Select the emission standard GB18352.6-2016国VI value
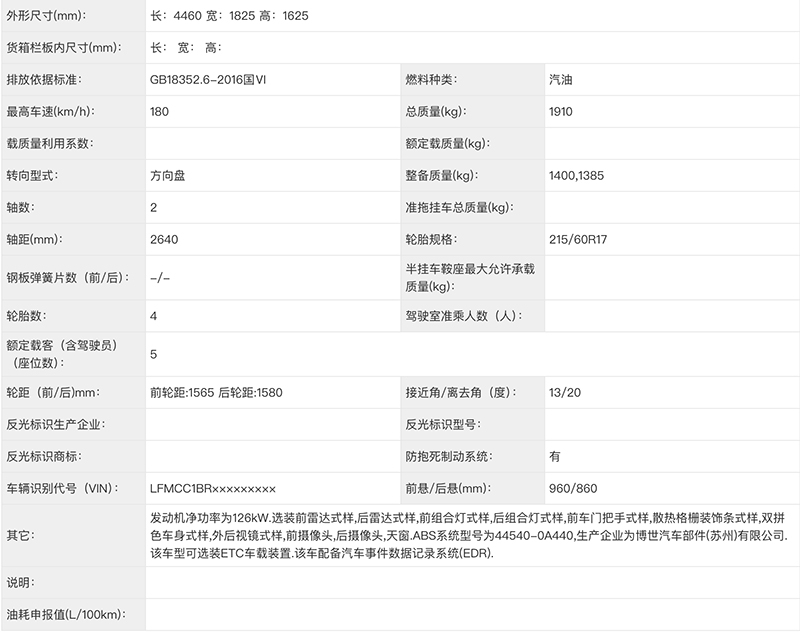This screenshot has height=633, width=800. (208, 80)
